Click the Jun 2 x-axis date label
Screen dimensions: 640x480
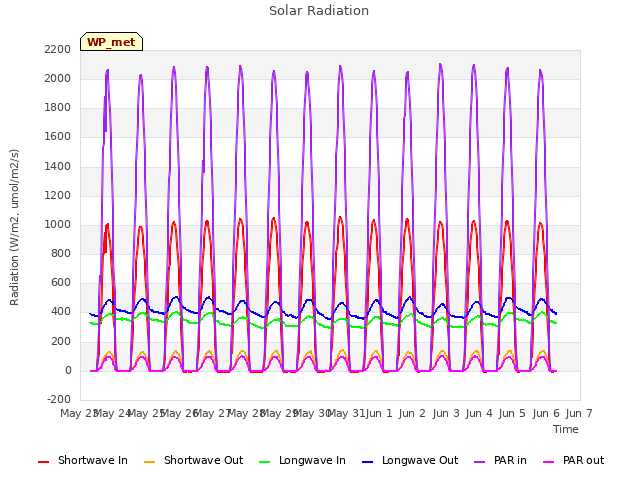click(412, 413)
